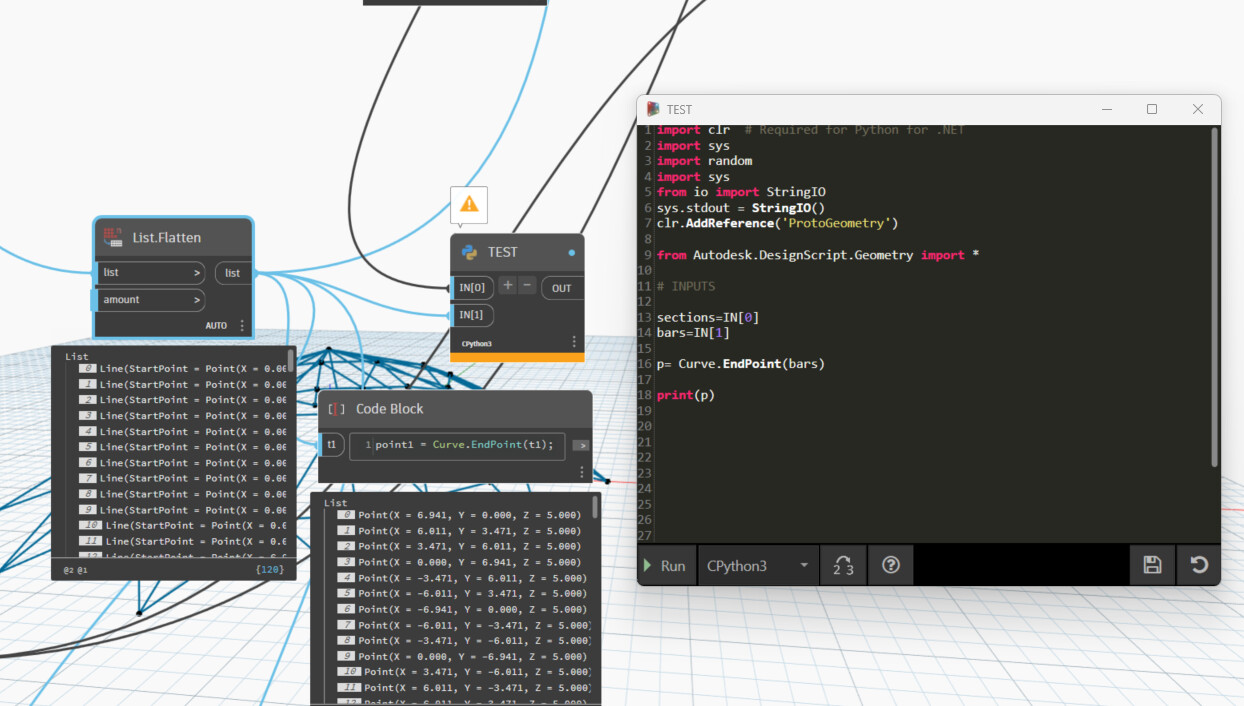Open the CPython3 engine dropdown
The width and height of the screenshot is (1244, 706).
pos(757,565)
